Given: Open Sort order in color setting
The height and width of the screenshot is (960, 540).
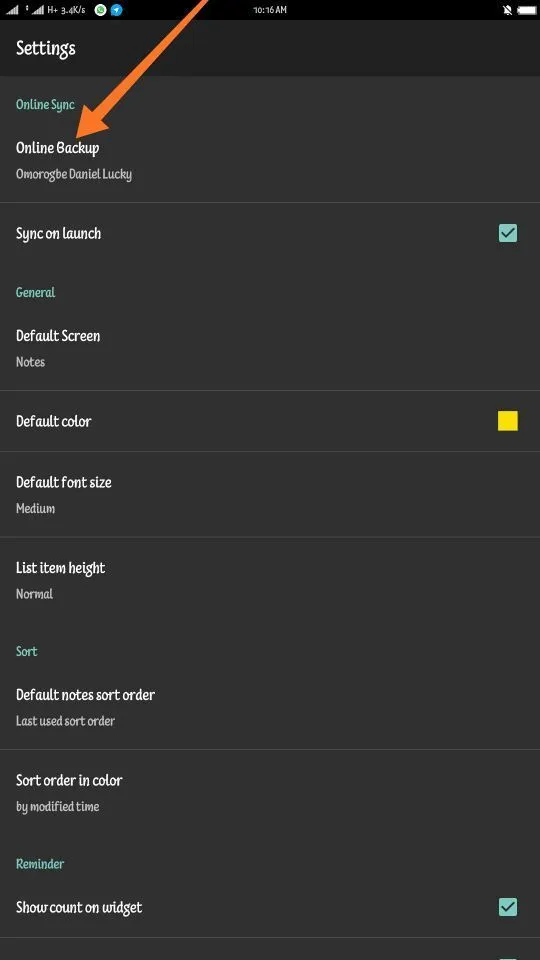Looking at the screenshot, I should pyautogui.click(x=270, y=793).
